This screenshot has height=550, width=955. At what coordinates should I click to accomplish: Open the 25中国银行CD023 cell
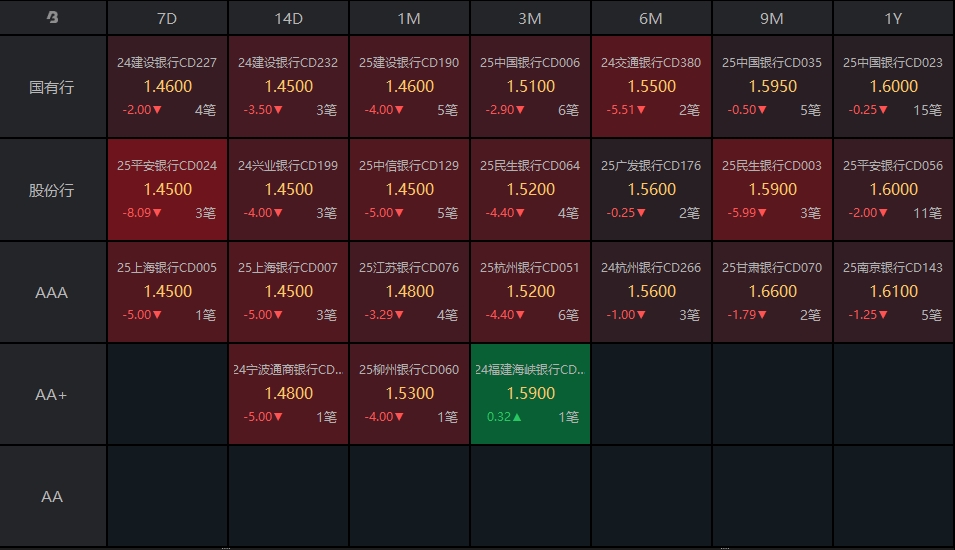point(893,86)
